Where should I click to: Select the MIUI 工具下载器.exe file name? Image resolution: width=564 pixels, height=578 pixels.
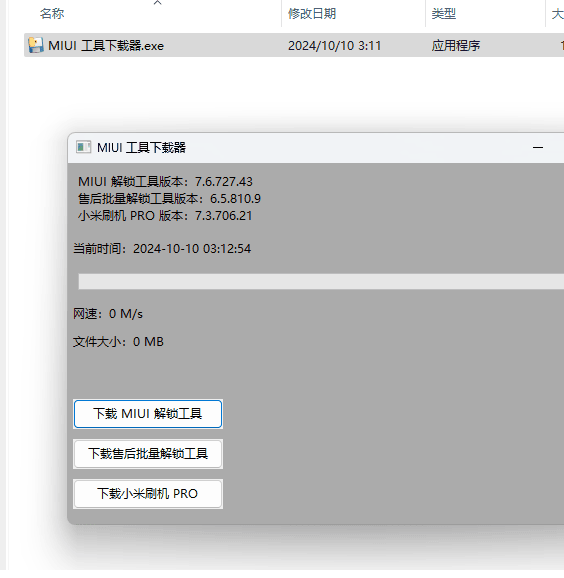tap(106, 46)
